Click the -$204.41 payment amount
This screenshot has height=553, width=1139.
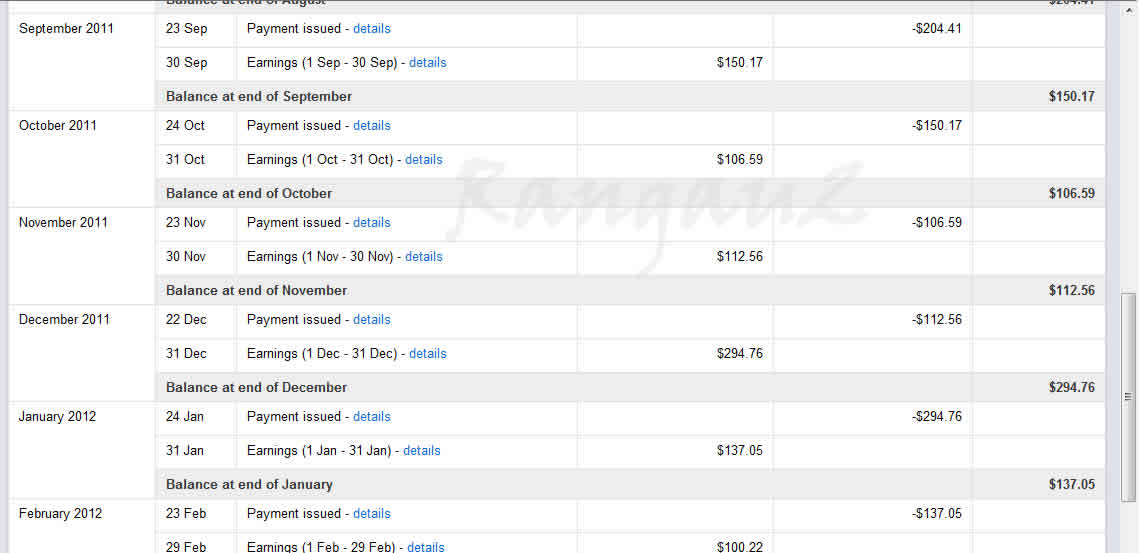click(936, 29)
